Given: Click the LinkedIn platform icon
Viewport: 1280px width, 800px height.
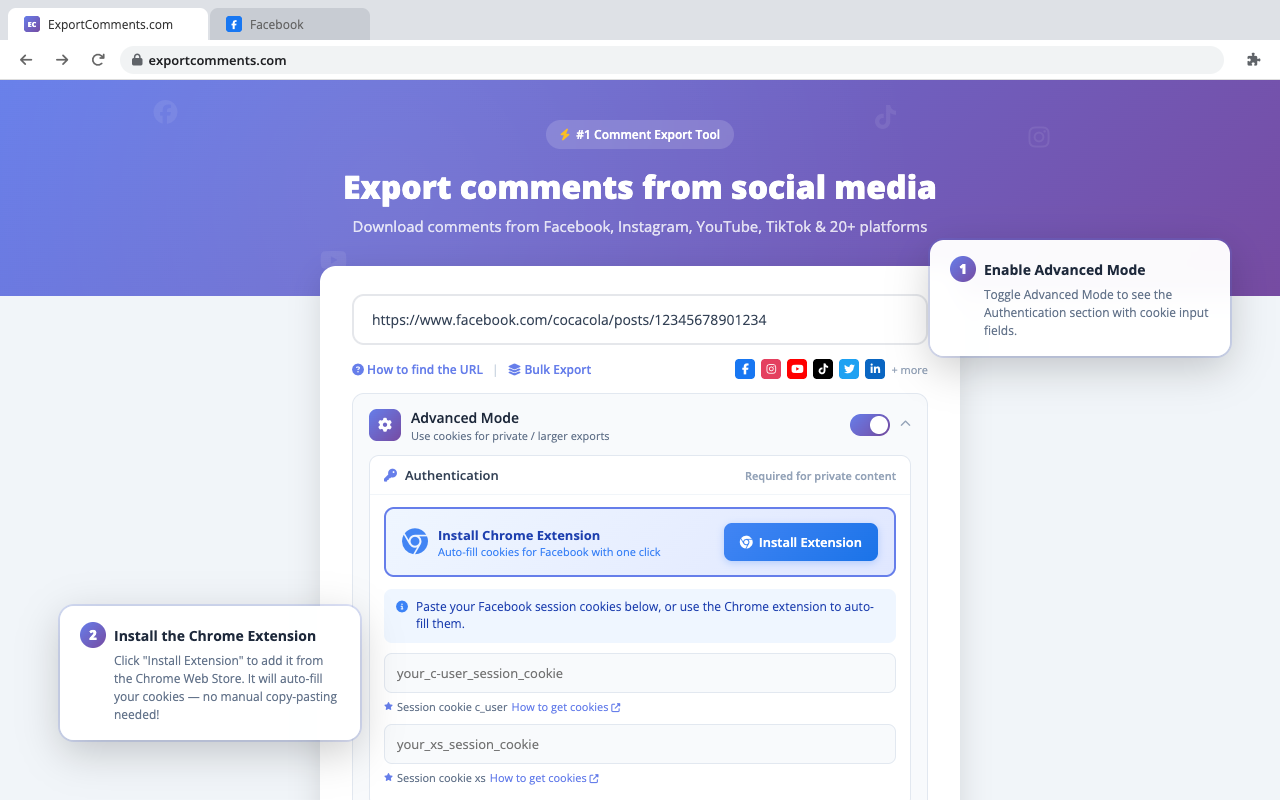Looking at the screenshot, I should point(875,369).
